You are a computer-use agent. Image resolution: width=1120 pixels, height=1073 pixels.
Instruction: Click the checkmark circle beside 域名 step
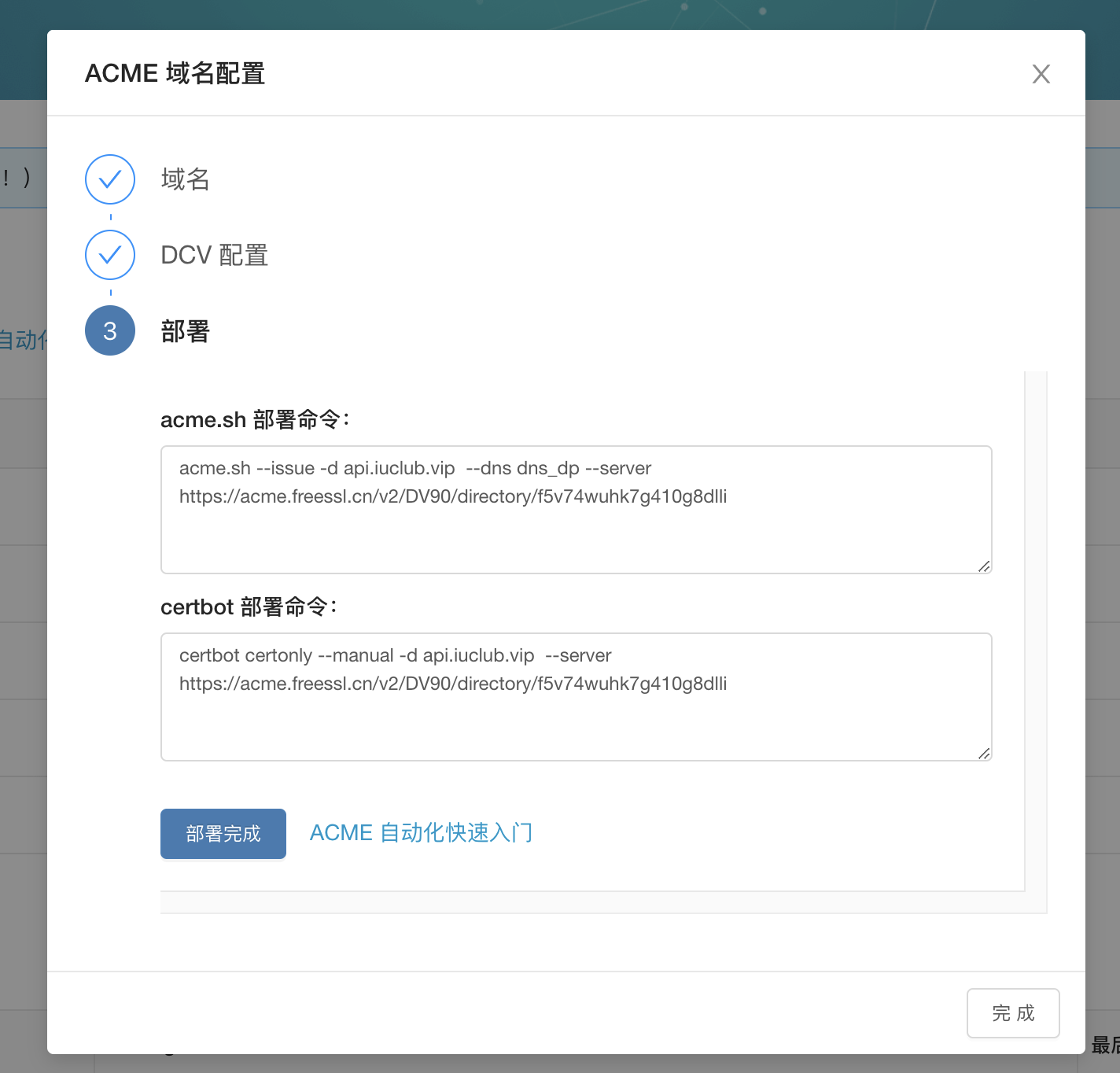coord(110,179)
